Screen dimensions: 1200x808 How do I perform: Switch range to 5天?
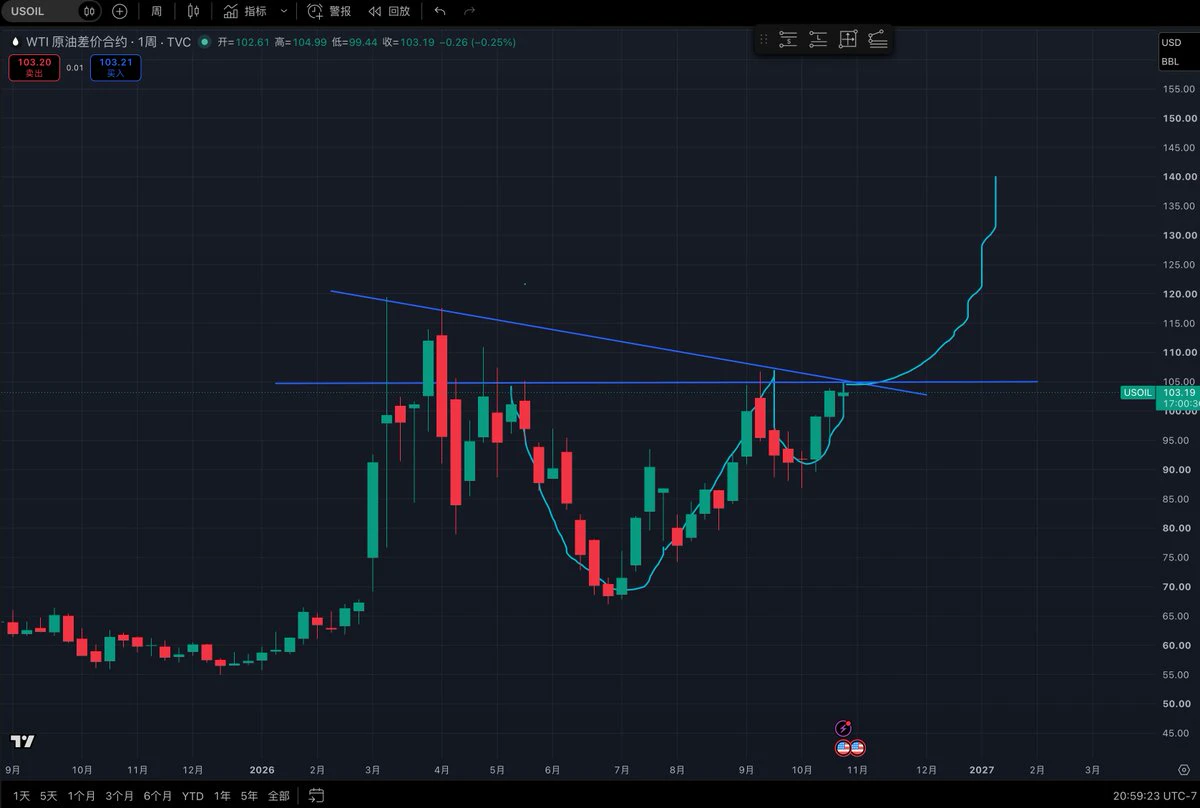(49, 796)
